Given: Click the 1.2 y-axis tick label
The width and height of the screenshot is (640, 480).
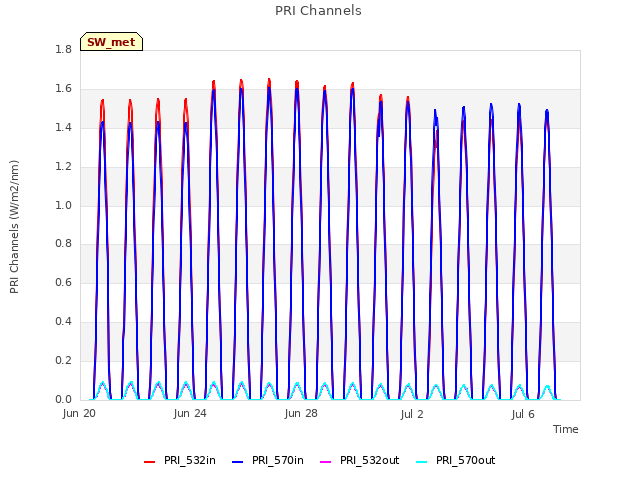Looking at the screenshot, I should pyautogui.click(x=63, y=167).
